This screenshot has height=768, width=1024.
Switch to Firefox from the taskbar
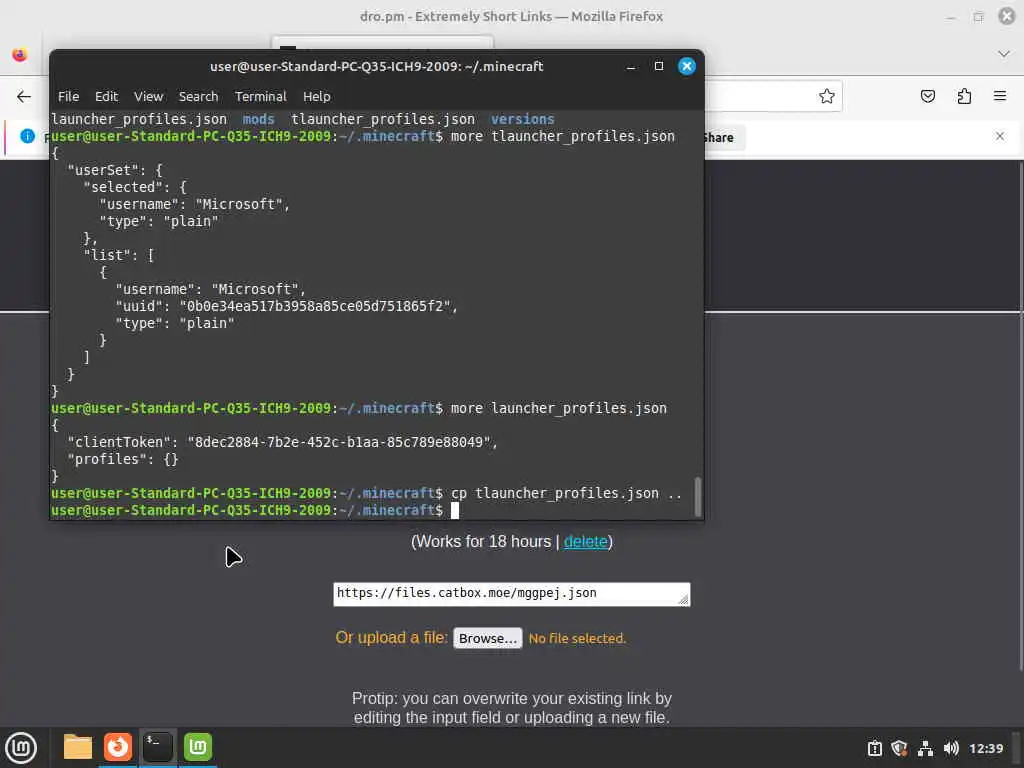pyautogui.click(x=118, y=747)
